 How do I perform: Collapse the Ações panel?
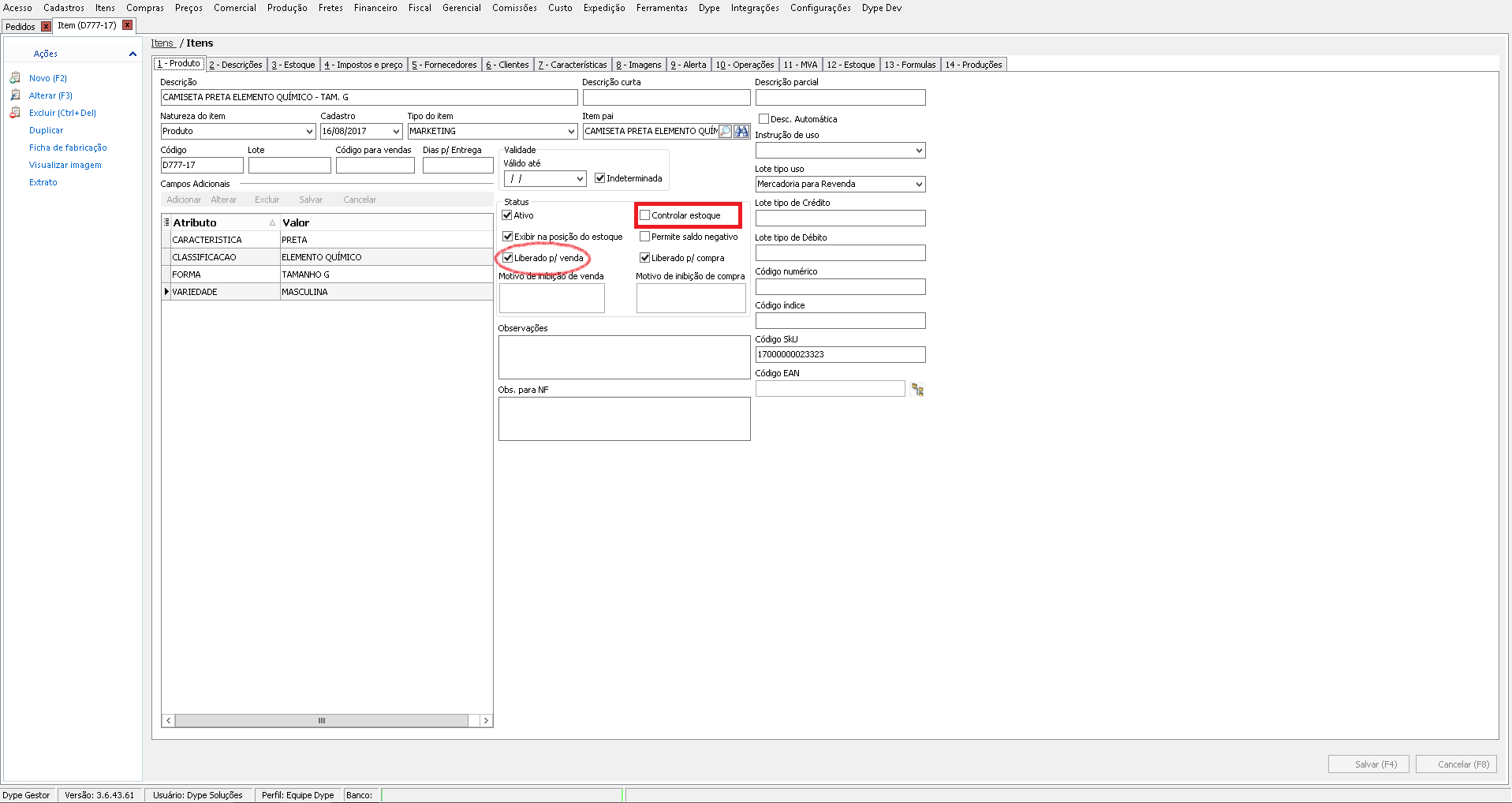133,54
